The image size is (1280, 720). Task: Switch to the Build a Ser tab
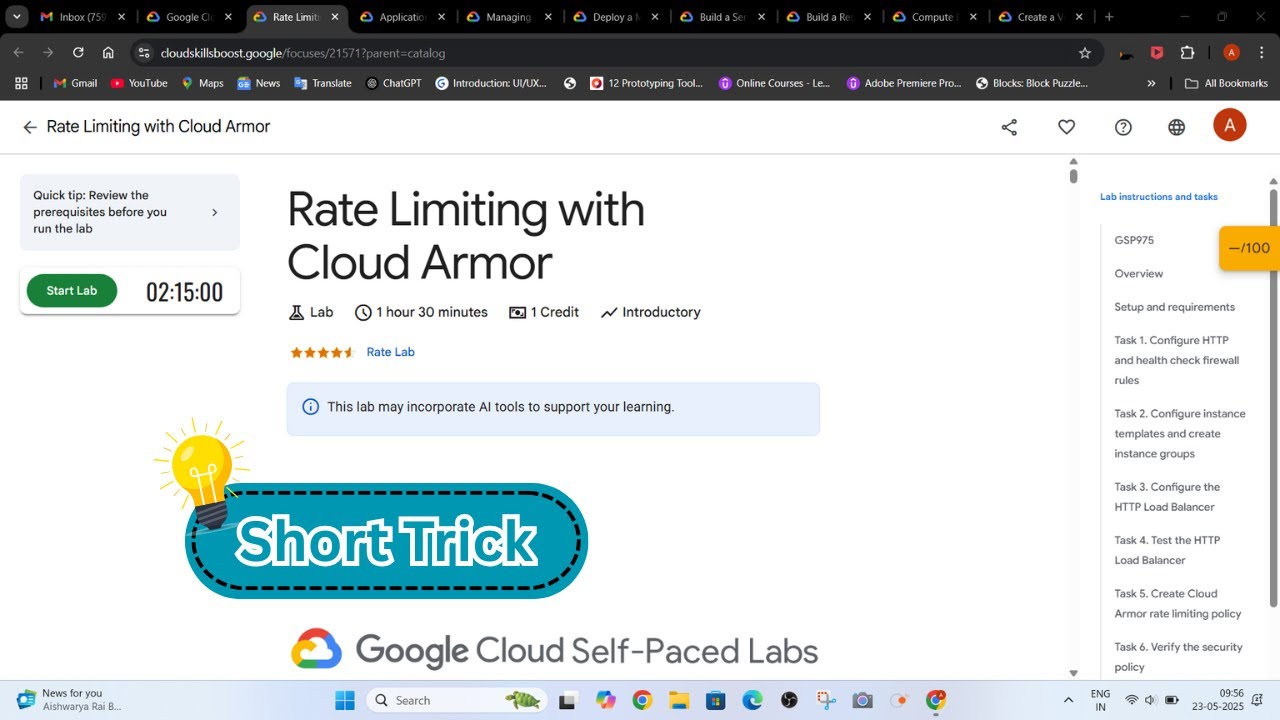722,17
